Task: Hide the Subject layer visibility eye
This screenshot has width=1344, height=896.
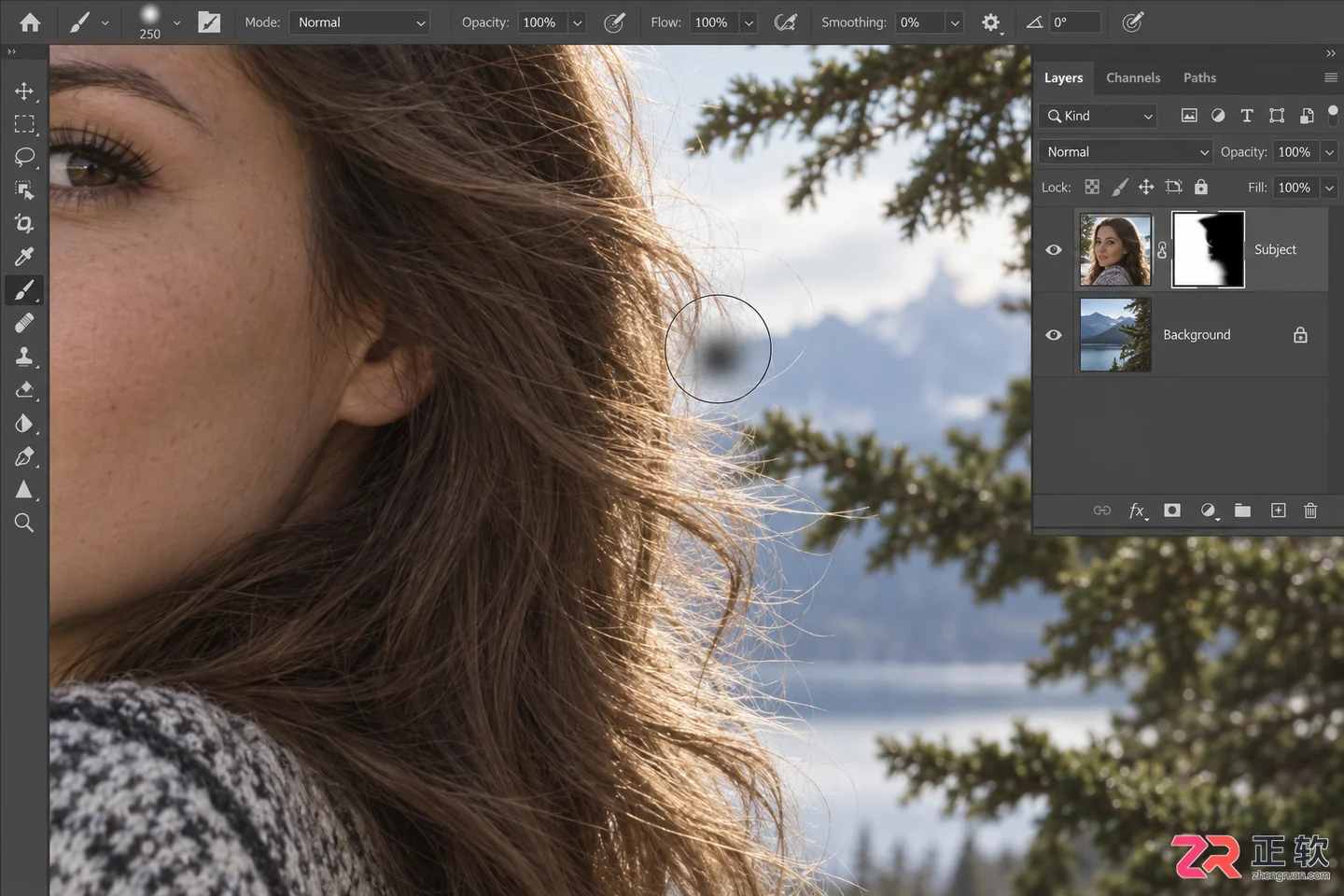Action: coord(1054,250)
